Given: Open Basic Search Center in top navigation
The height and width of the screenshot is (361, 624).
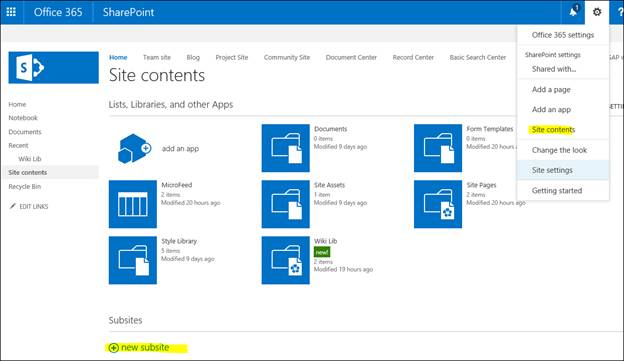Looking at the screenshot, I should pos(478,57).
